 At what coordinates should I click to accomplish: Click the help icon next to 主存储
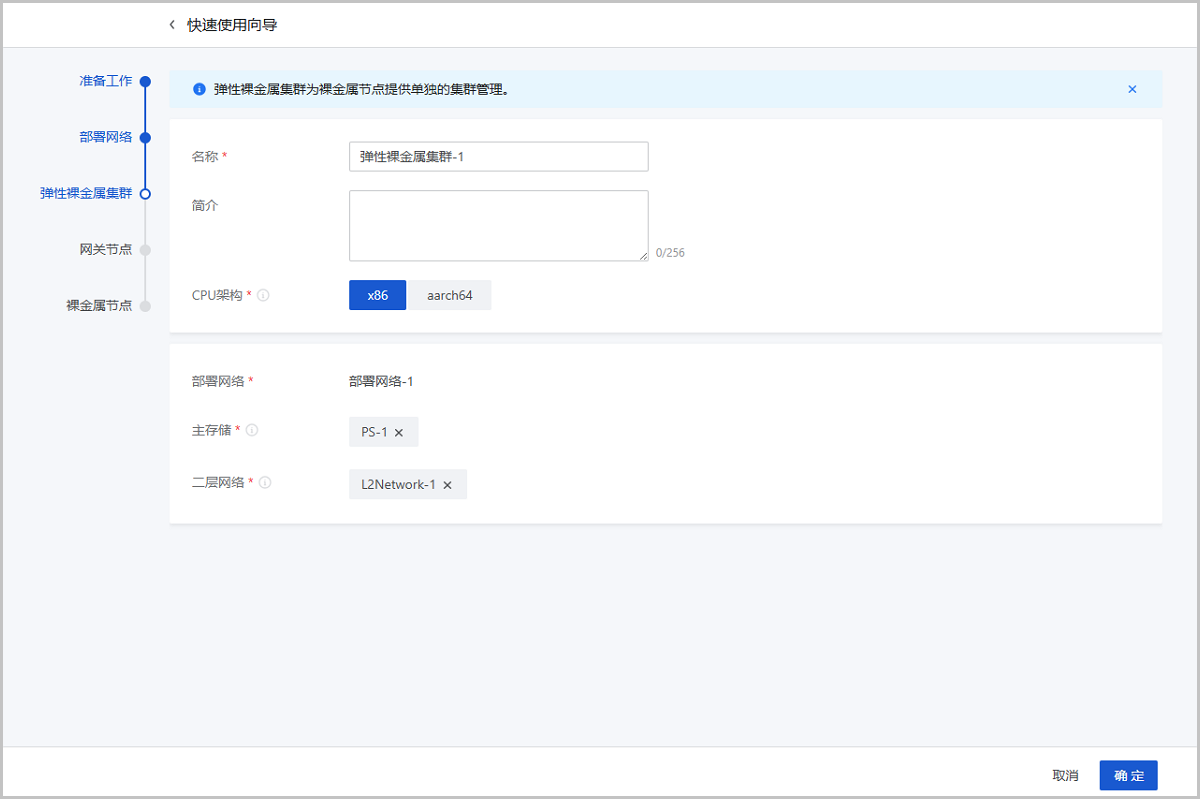pyautogui.click(x=252, y=430)
